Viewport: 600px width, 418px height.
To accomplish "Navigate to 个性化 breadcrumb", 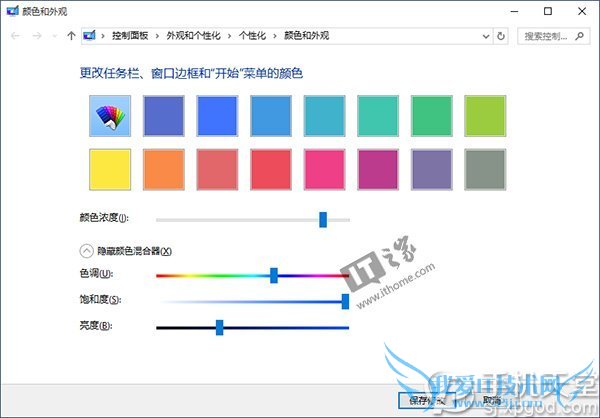I will pos(252,36).
